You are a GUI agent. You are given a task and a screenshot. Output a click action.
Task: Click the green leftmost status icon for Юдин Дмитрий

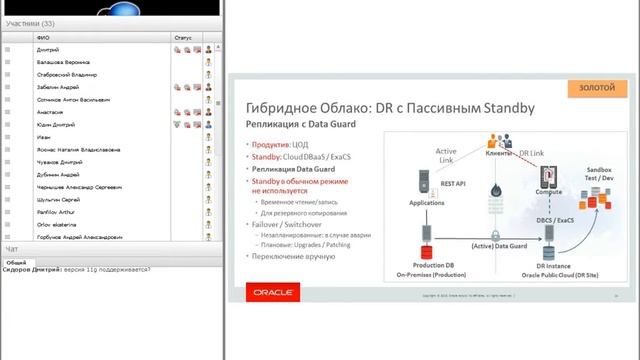(x=177, y=124)
